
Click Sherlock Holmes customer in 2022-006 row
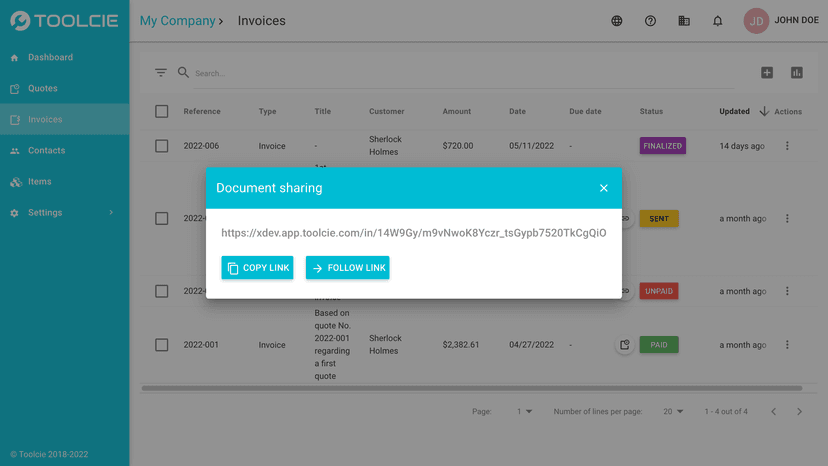point(385,146)
